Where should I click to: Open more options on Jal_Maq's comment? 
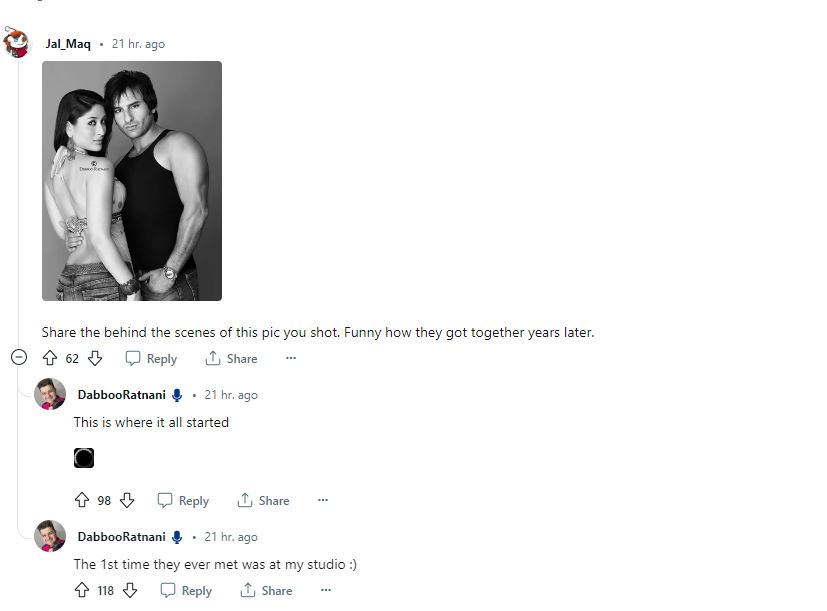point(291,358)
